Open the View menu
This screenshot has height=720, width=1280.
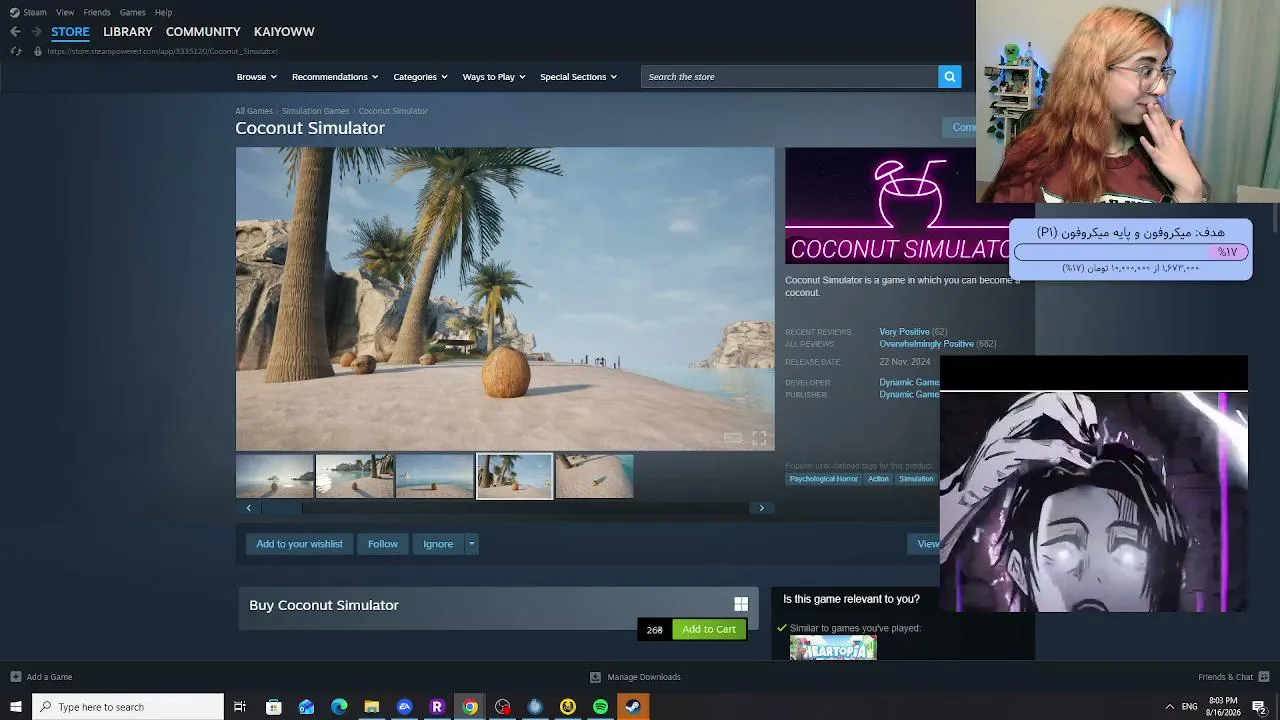[65, 12]
